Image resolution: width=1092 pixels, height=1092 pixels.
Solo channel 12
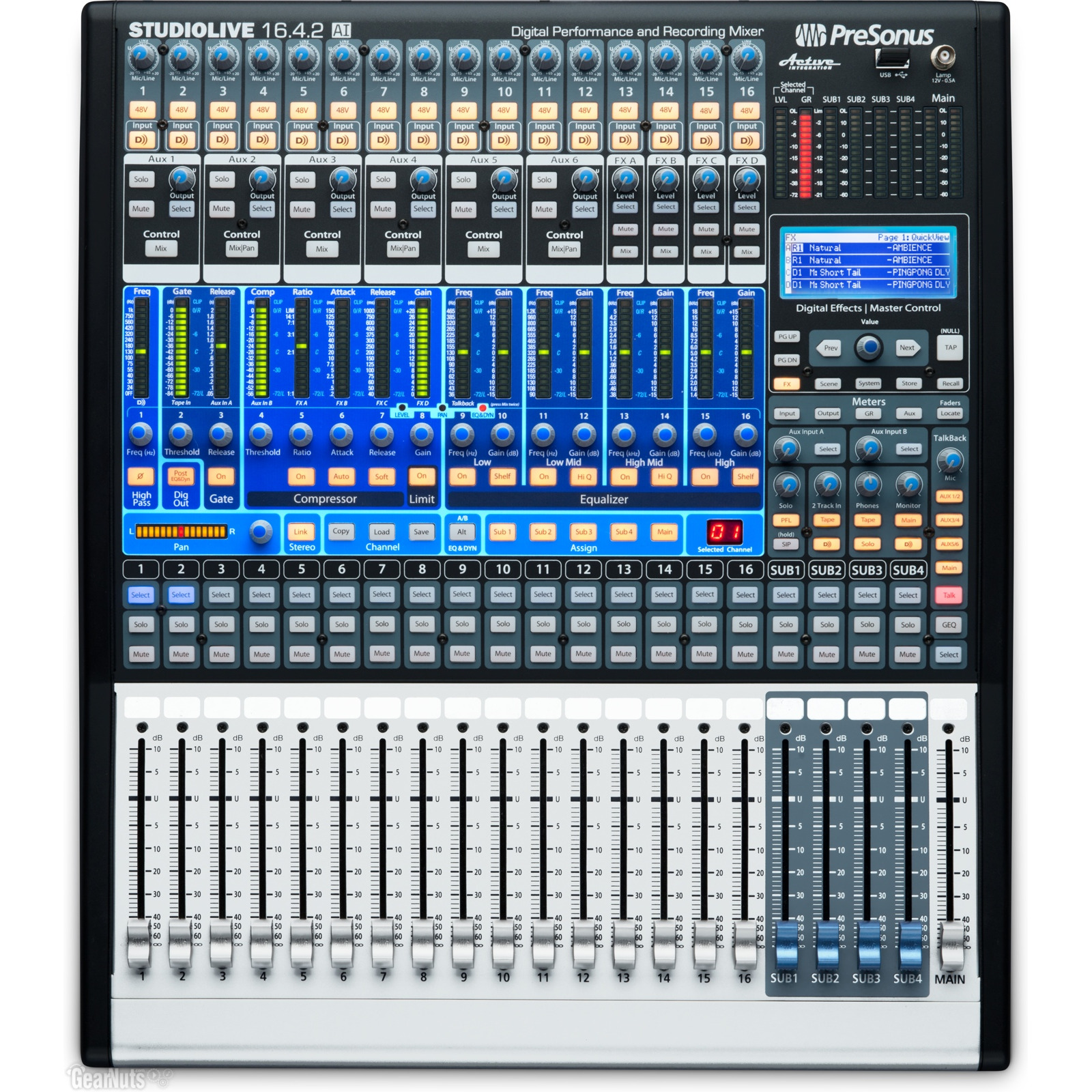[584, 624]
